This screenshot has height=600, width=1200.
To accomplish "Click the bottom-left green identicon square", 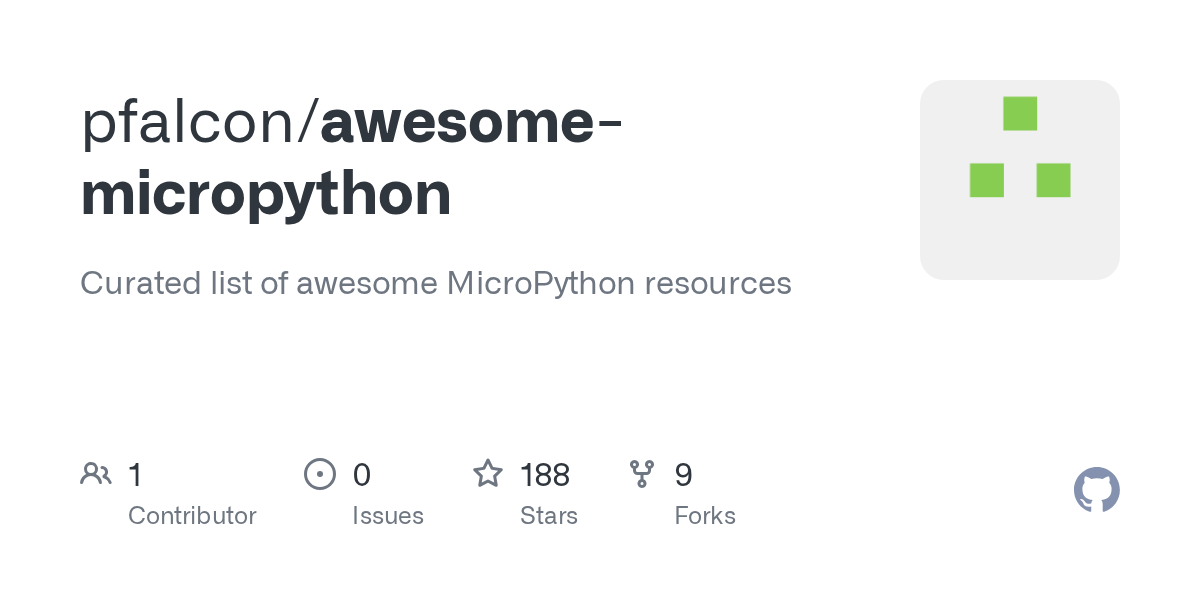I will (x=987, y=181).
